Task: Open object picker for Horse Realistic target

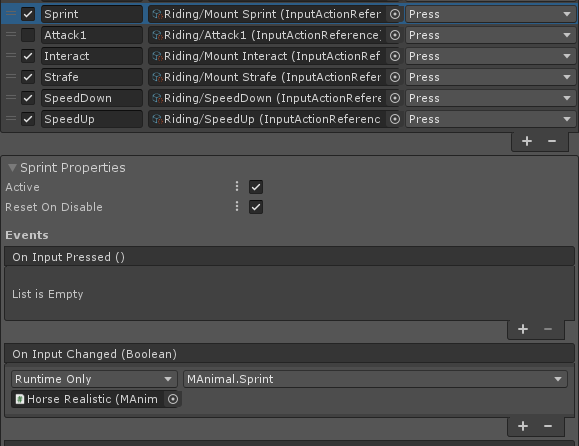Action: pyautogui.click(x=173, y=399)
